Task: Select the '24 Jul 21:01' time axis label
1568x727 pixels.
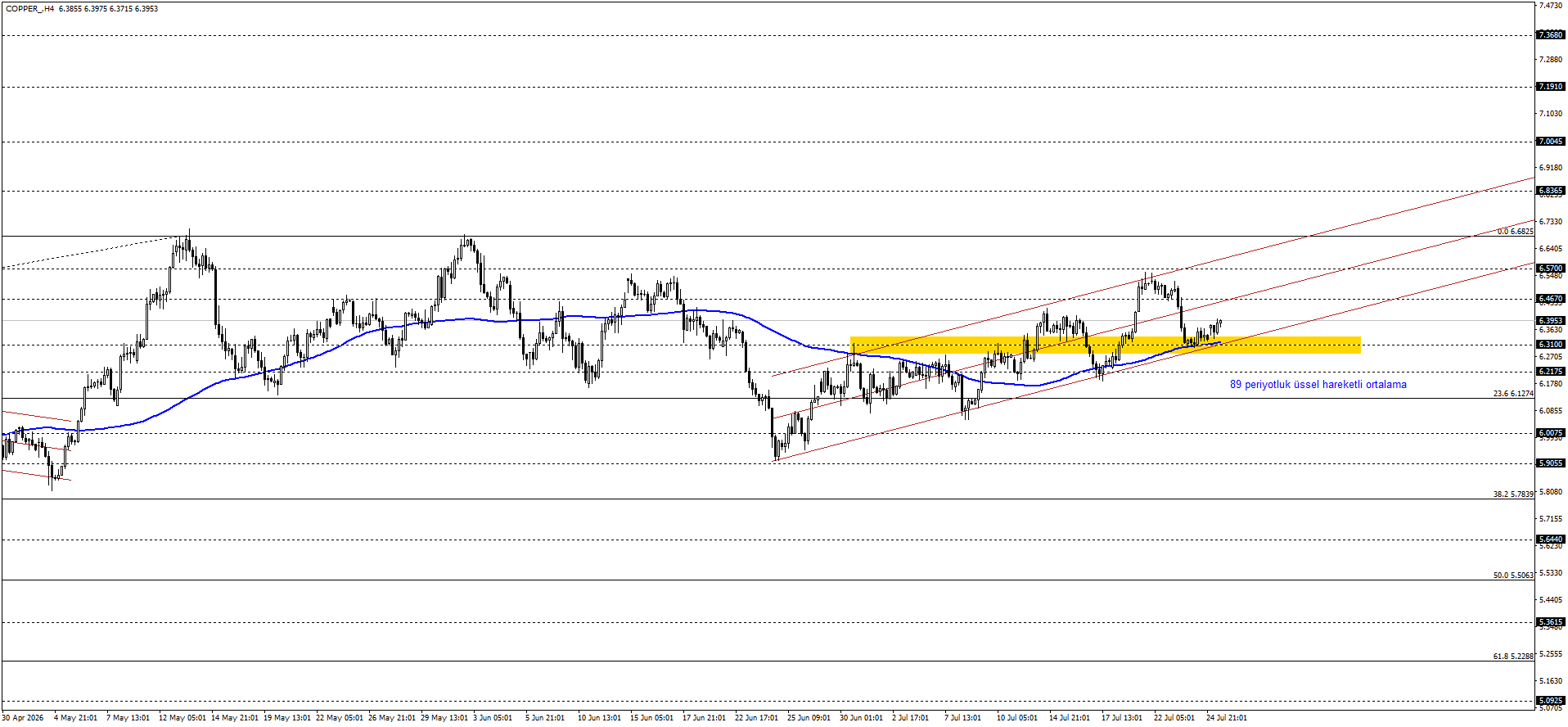Action: [x=1227, y=718]
